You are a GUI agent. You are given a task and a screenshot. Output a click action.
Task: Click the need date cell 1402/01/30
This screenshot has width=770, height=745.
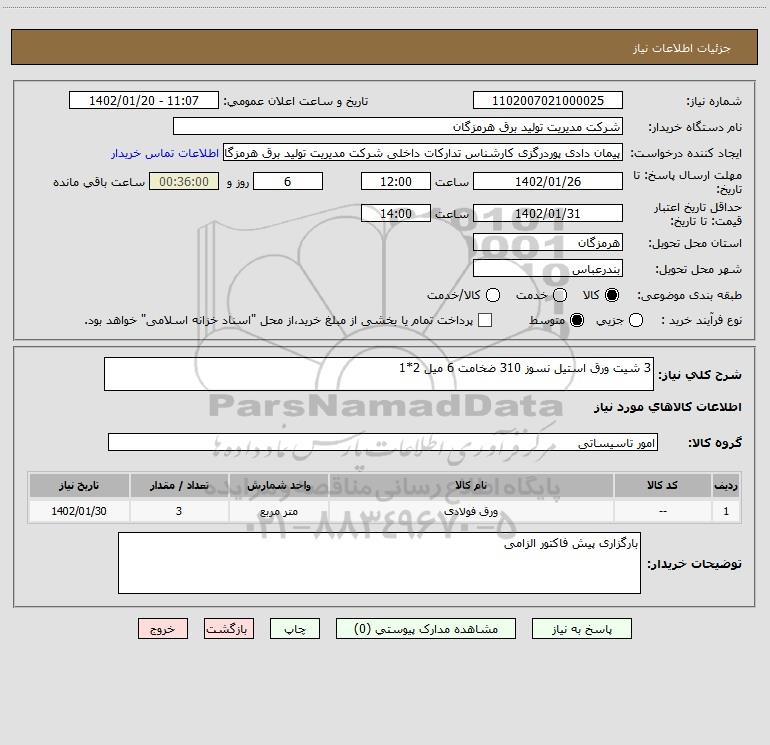[x=79, y=511]
